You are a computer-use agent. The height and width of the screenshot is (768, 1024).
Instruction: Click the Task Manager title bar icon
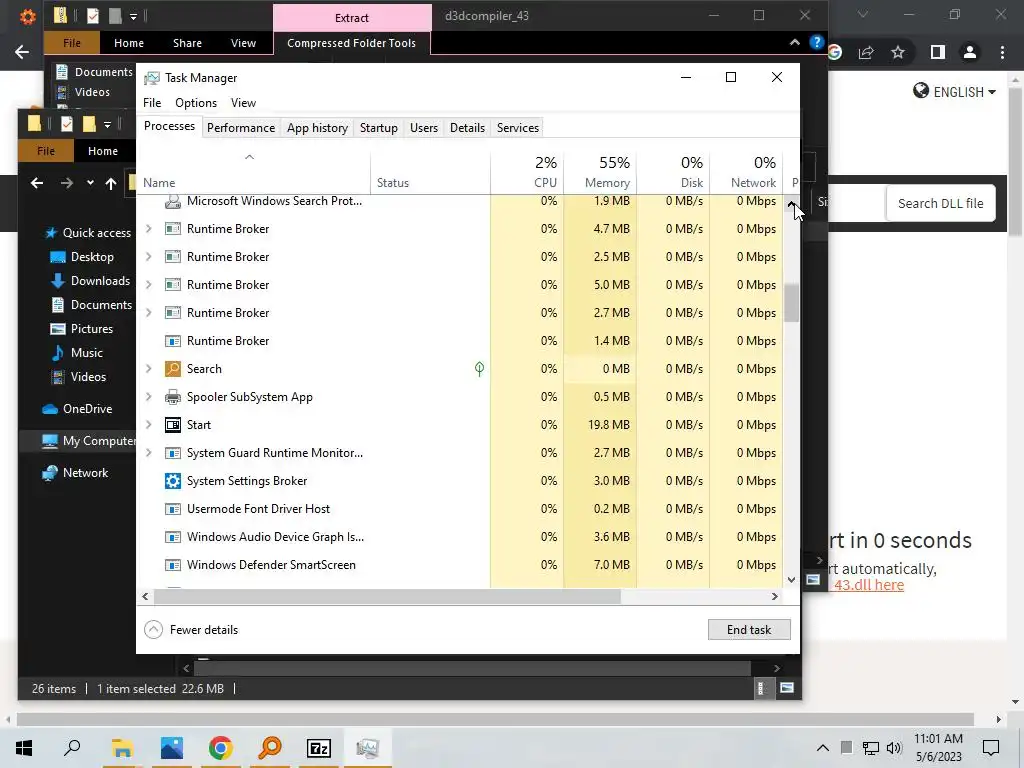coord(152,78)
